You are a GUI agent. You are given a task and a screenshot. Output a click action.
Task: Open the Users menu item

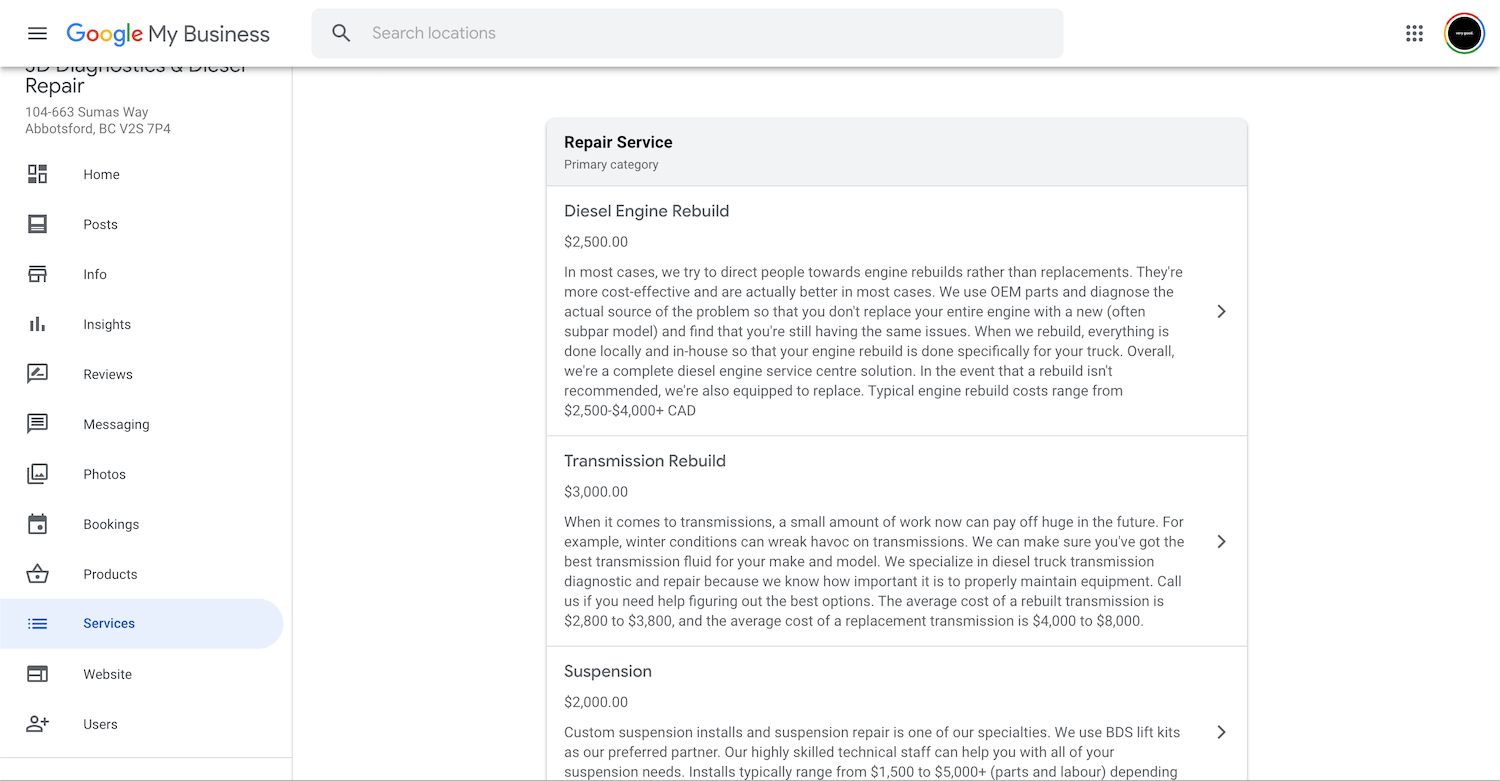coord(100,724)
